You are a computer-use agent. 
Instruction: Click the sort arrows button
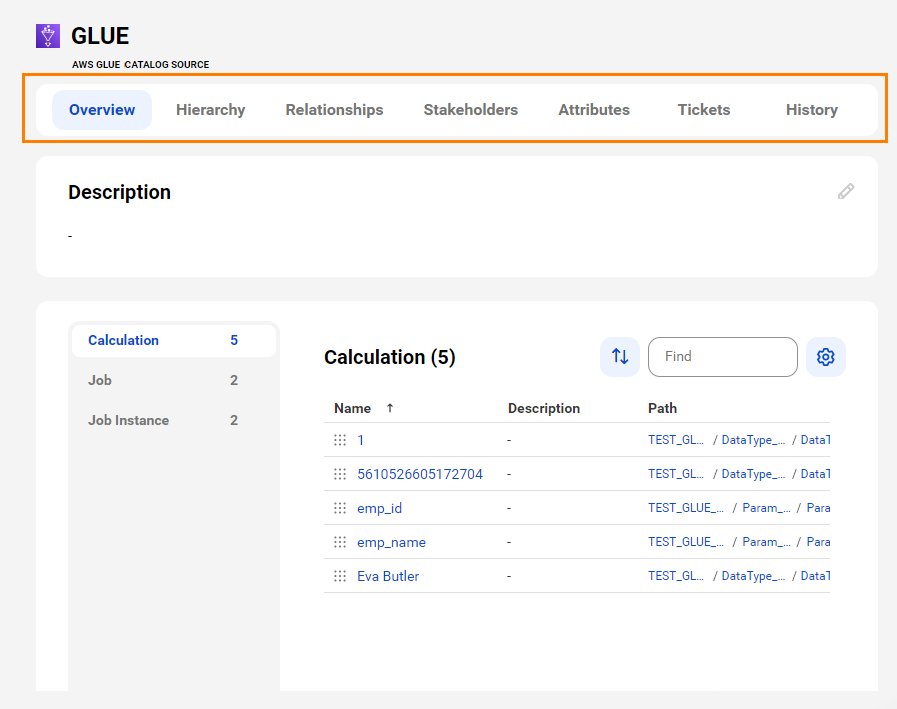pyautogui.click(x=620, y=357)
